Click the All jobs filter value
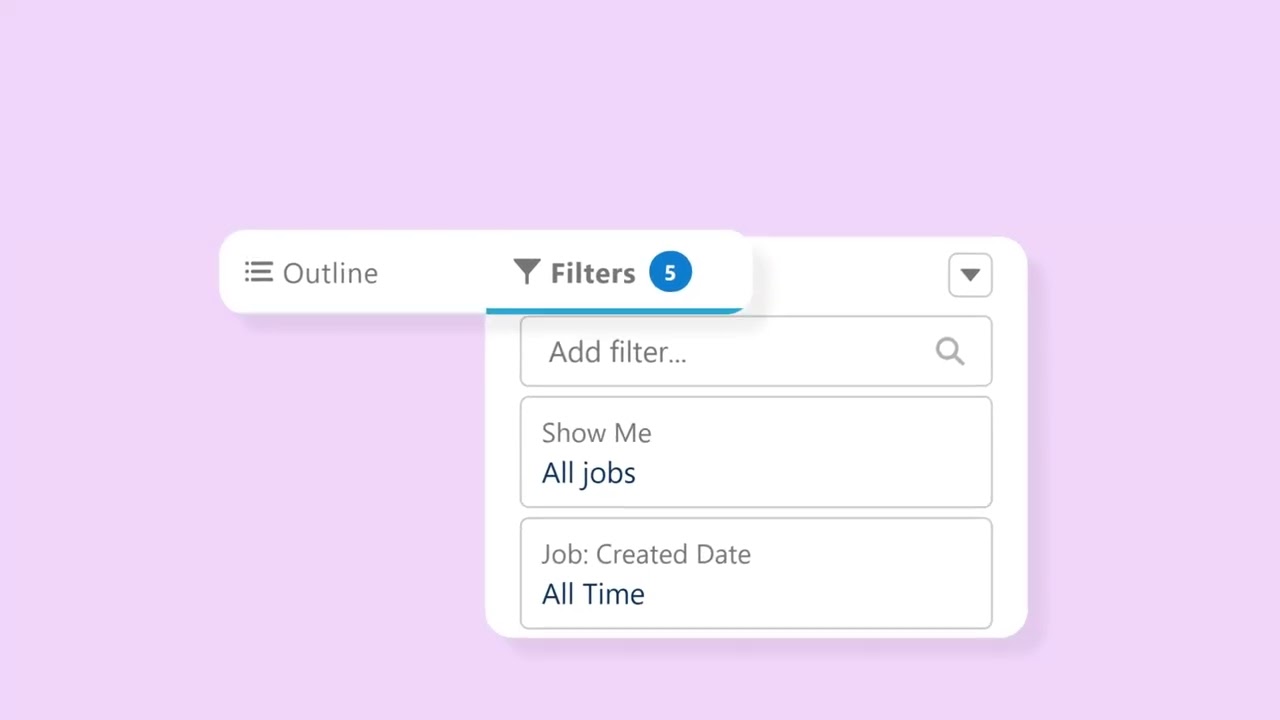The width and height of the screenshot is (1280, 720). pos(589,473)
